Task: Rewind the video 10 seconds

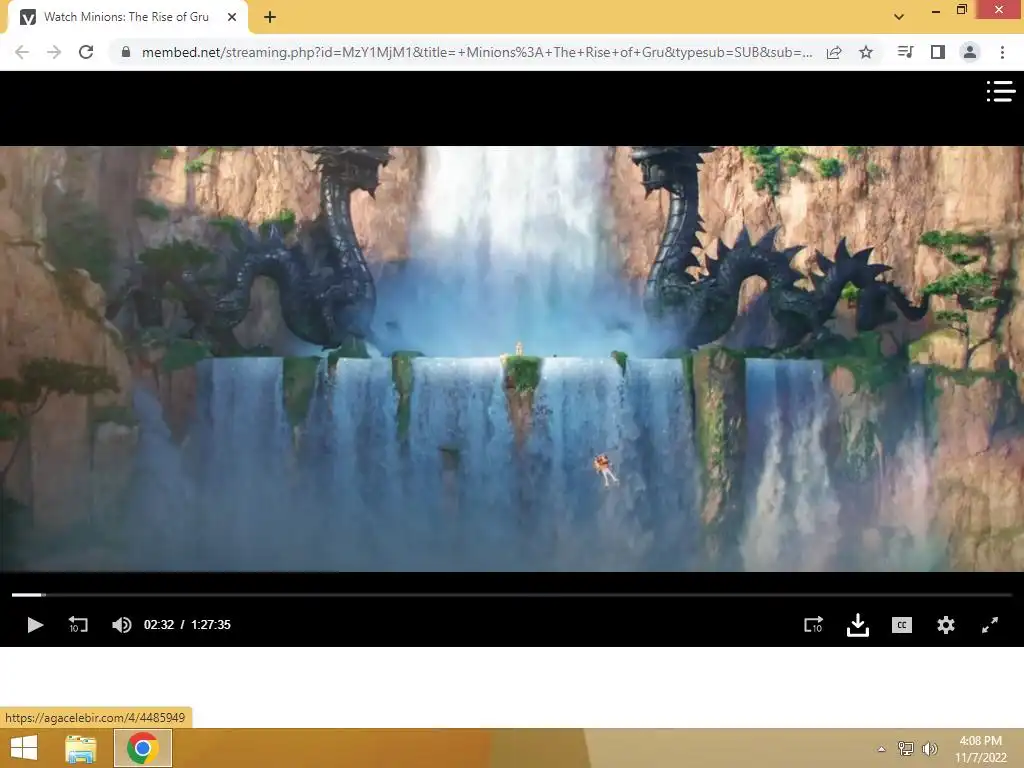Action: click(x=78, y=625)
